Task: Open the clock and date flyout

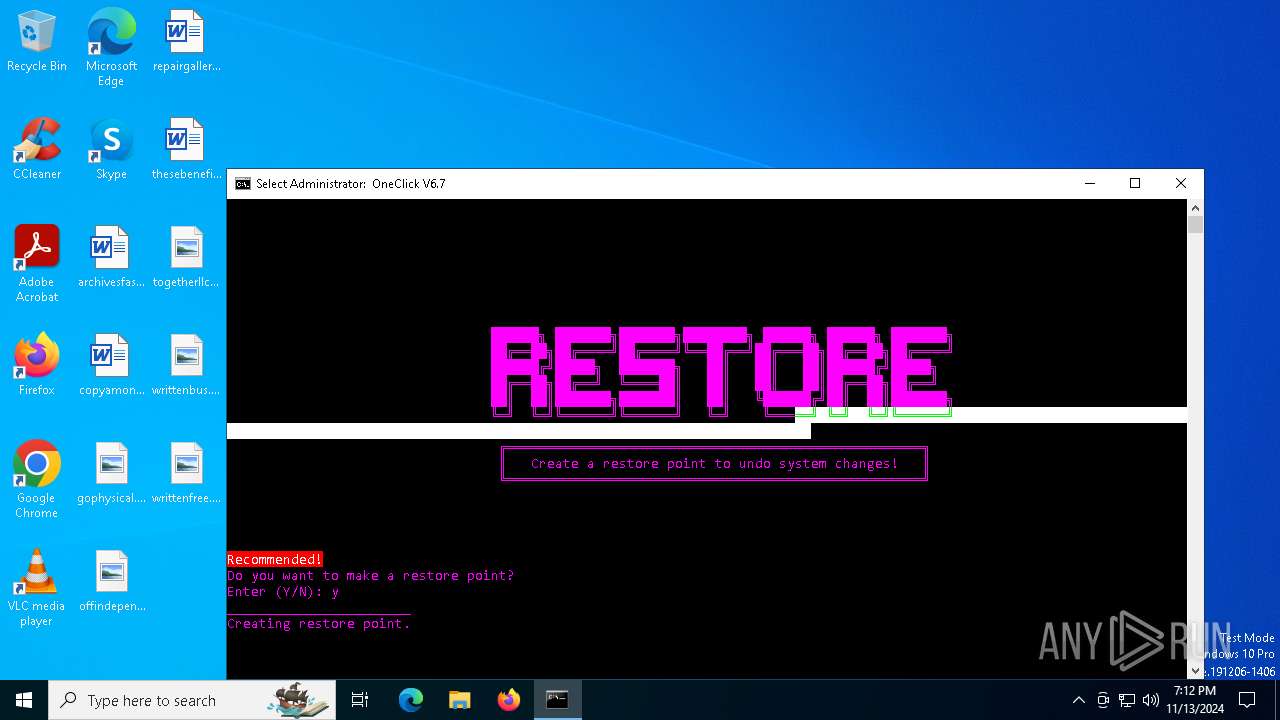Action: 1195,700
